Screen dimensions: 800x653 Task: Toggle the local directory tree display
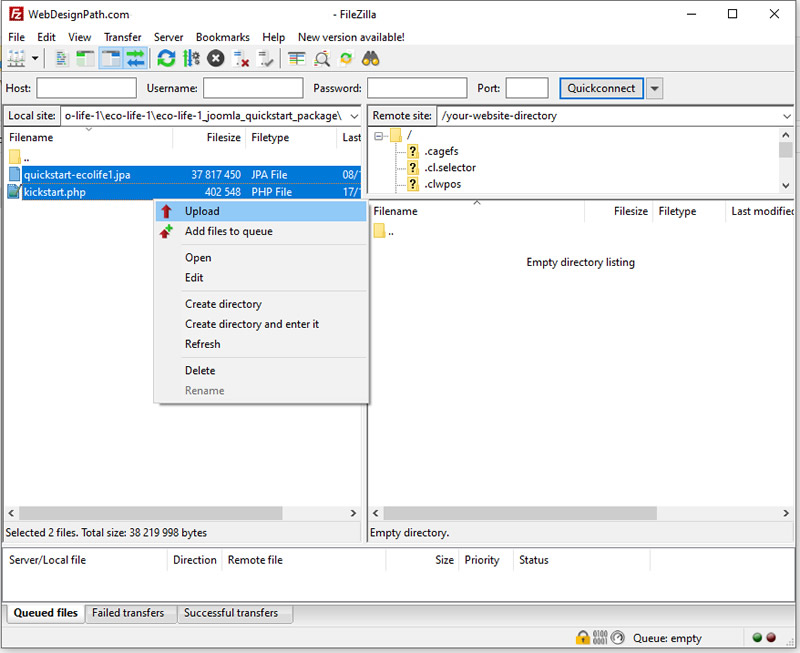[85, 59]
